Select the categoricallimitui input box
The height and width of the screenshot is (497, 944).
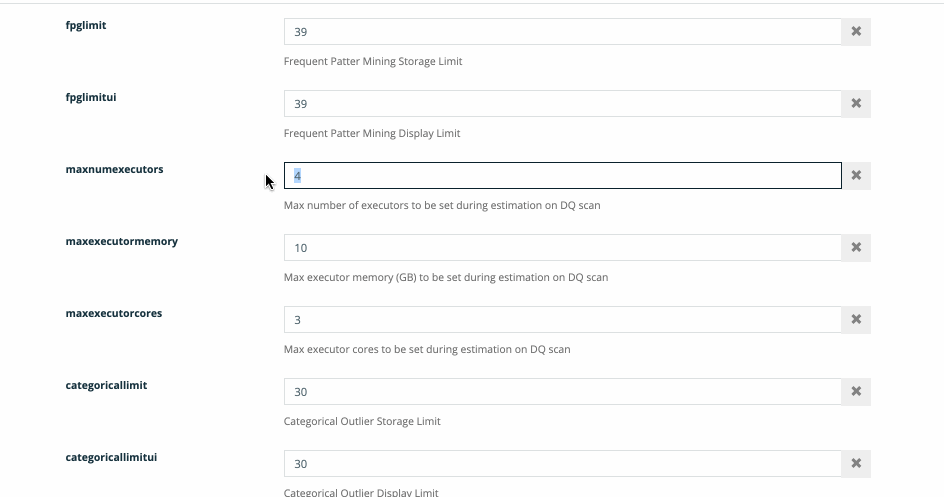click(562, 464)
